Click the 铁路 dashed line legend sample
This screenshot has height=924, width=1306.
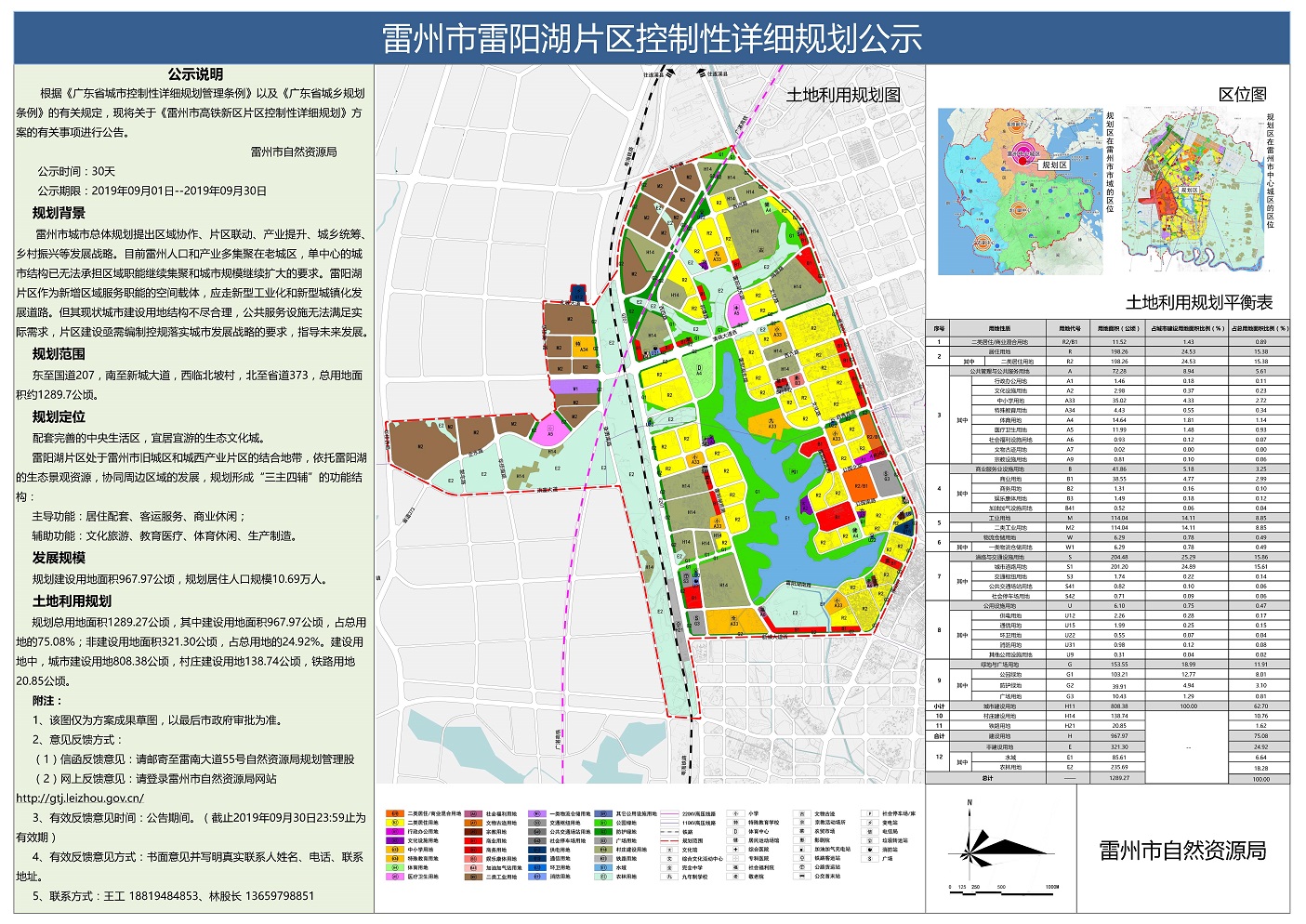click(x=668, y=832)
